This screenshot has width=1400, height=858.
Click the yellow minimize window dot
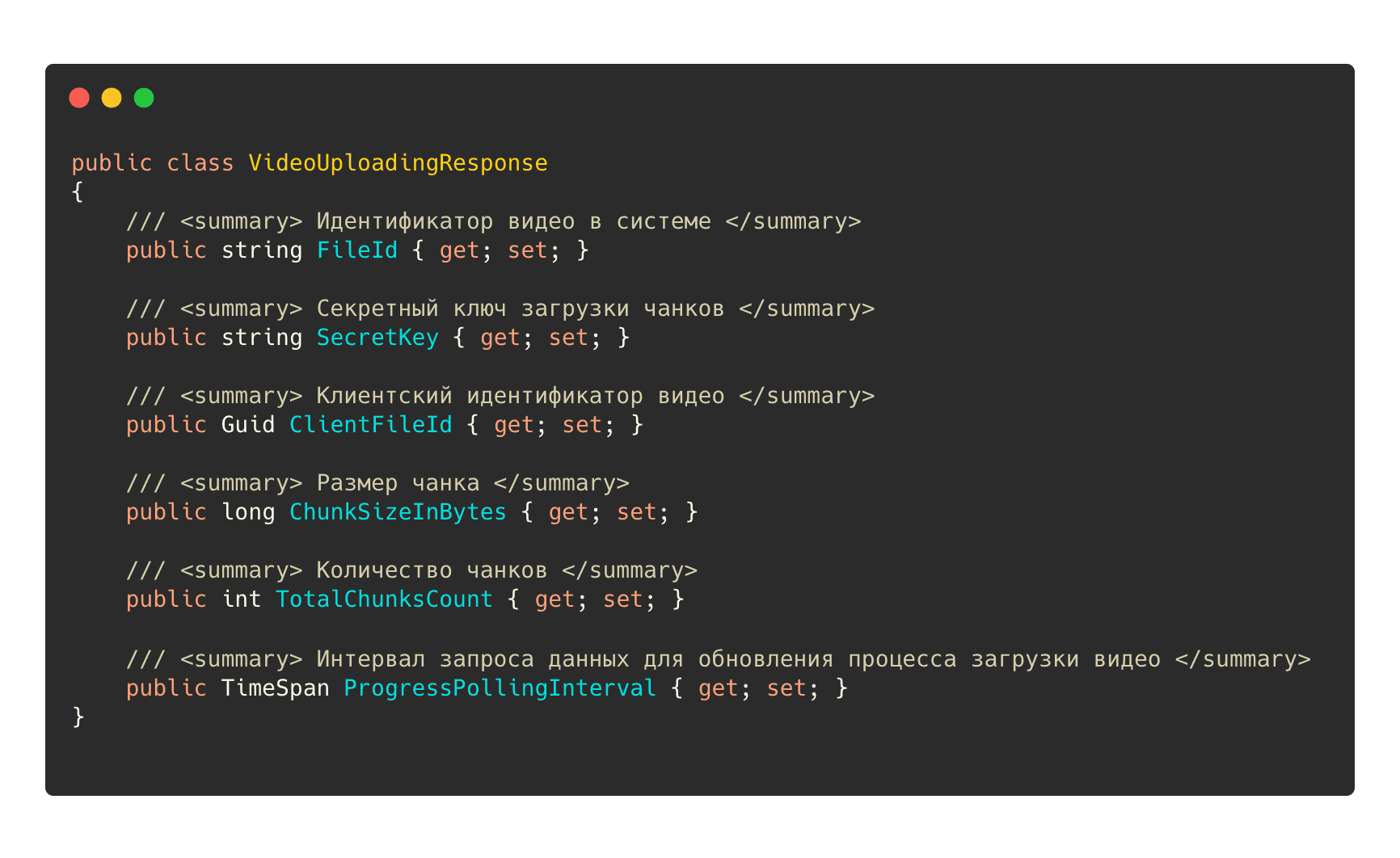coord(112,98)
